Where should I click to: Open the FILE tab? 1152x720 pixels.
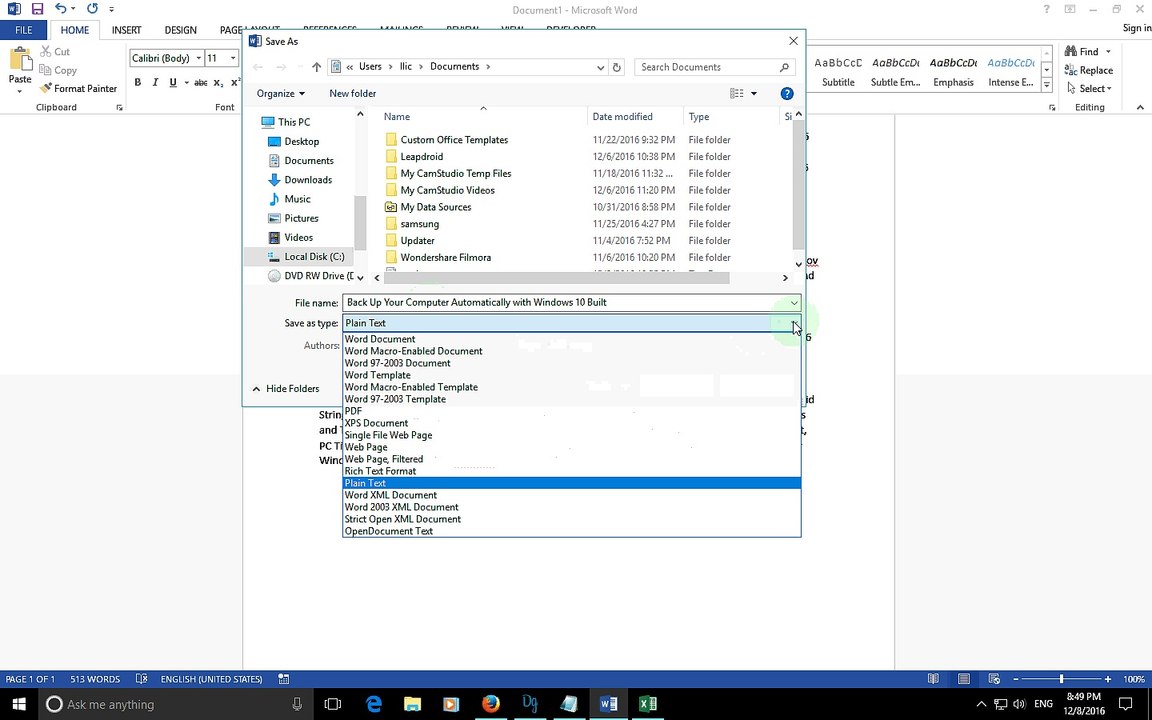(x=24, y=30)
